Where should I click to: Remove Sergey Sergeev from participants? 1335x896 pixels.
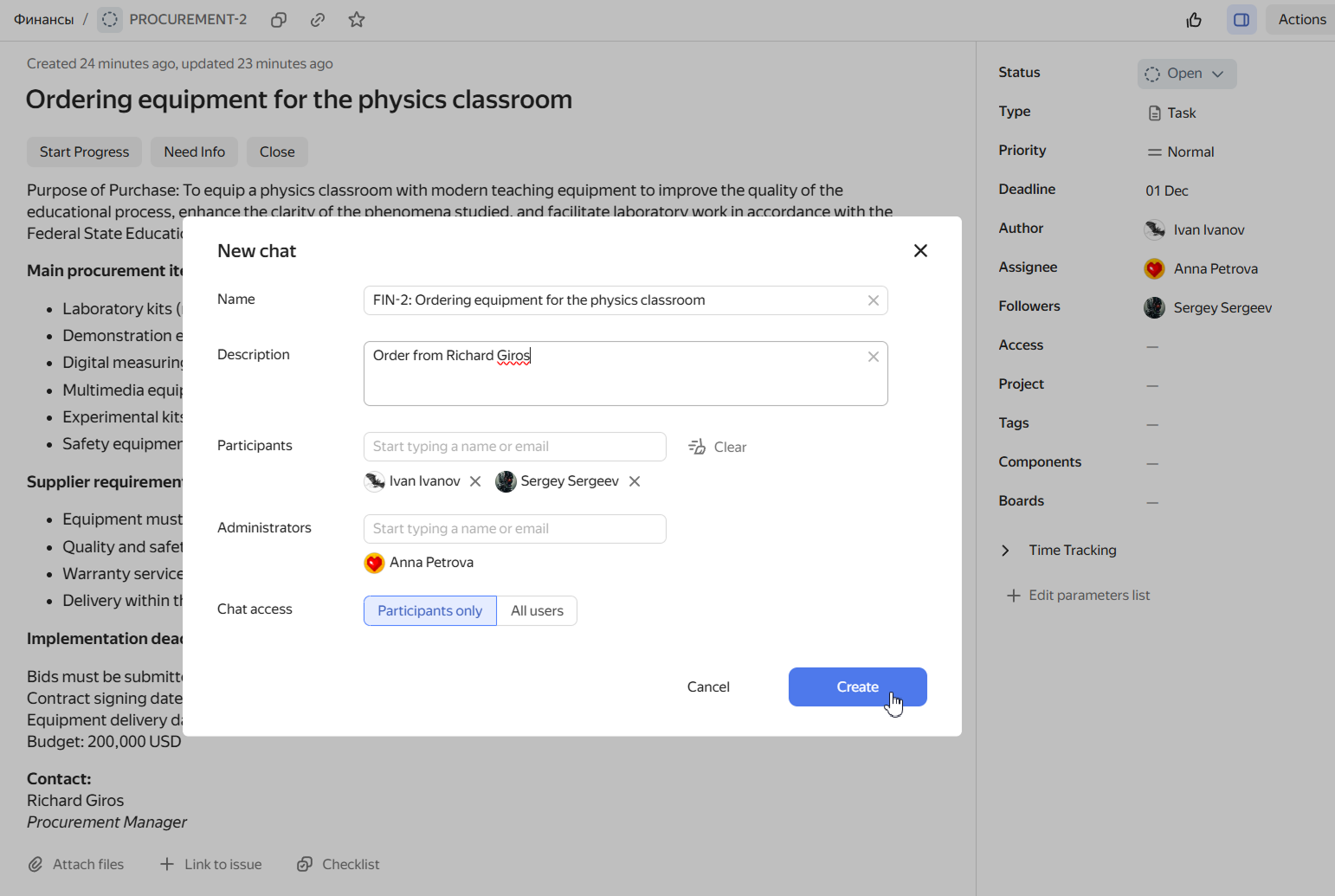(x=635, y=481)
